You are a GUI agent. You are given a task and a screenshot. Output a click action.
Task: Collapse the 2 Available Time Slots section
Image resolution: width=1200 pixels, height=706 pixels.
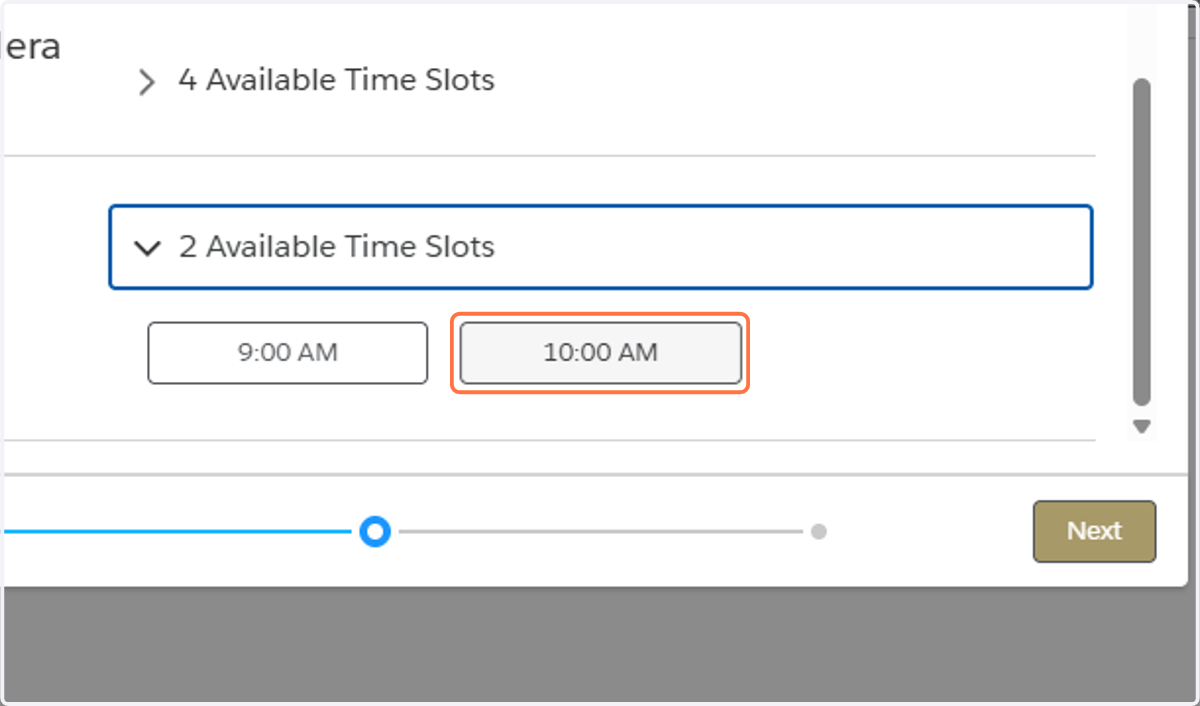(600, 247)
